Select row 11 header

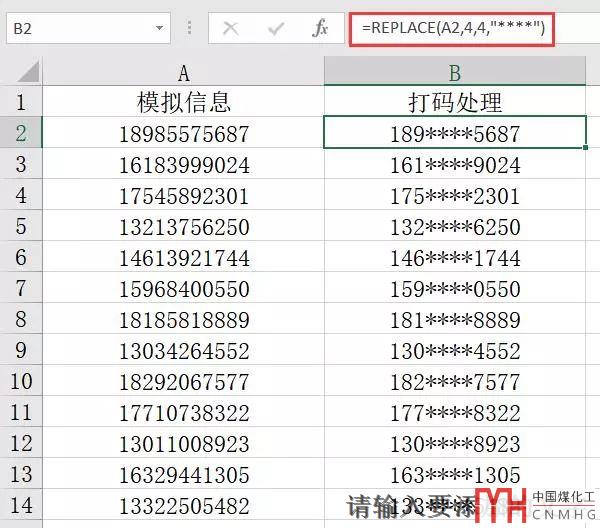point(21,411)
